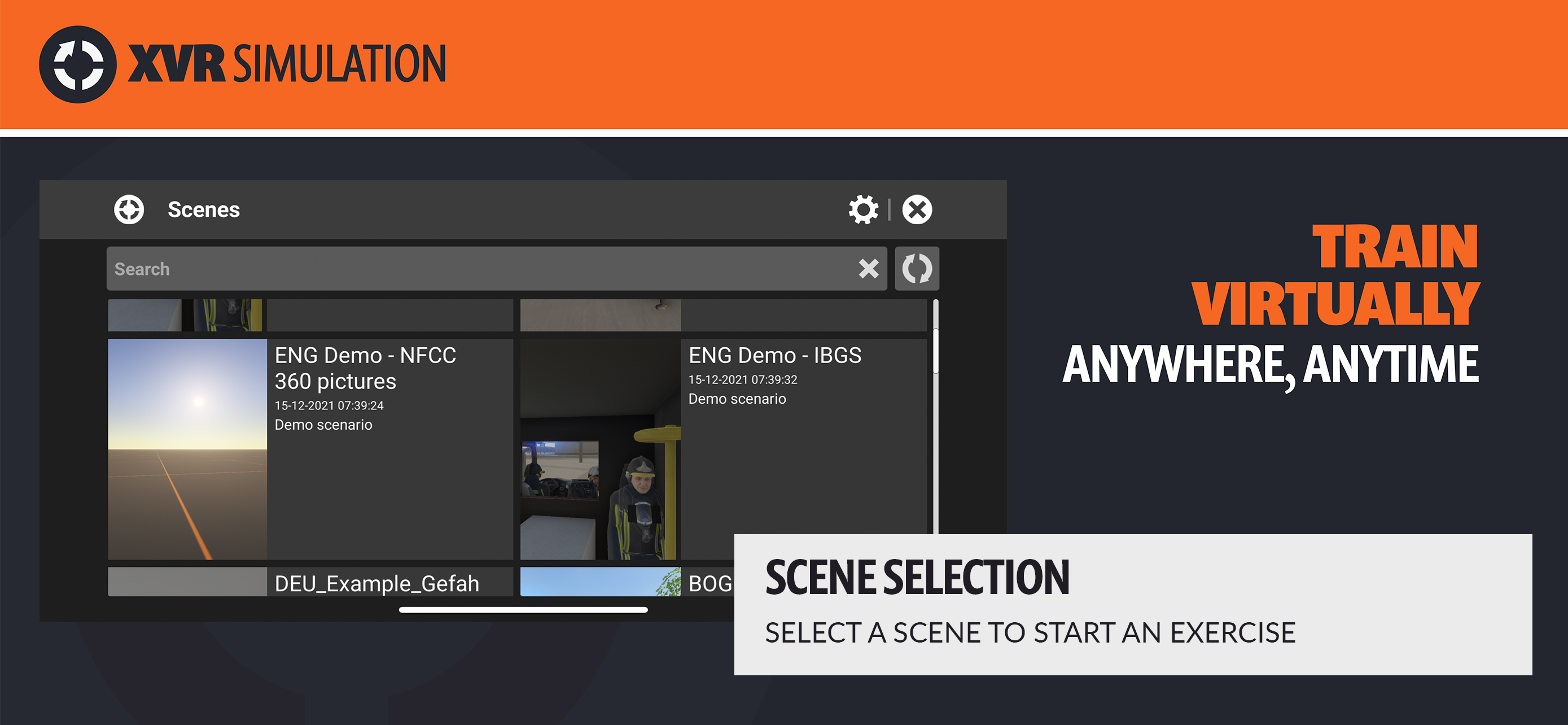This screenshot has height=725, width=1568.
Task: Click the Scenes panel title
Action: tap(203, 209)
